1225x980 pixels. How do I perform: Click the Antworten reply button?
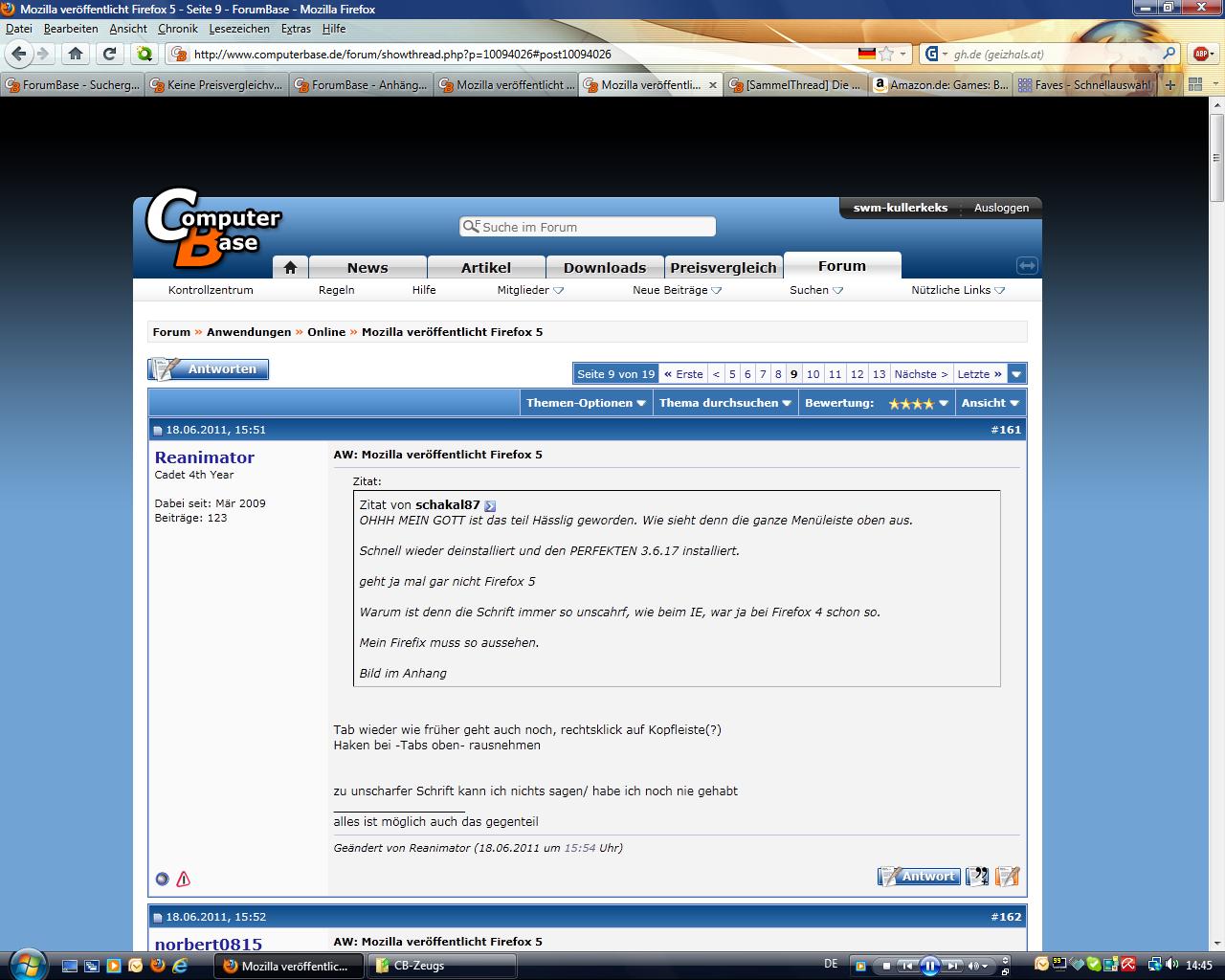coord(209,369)
